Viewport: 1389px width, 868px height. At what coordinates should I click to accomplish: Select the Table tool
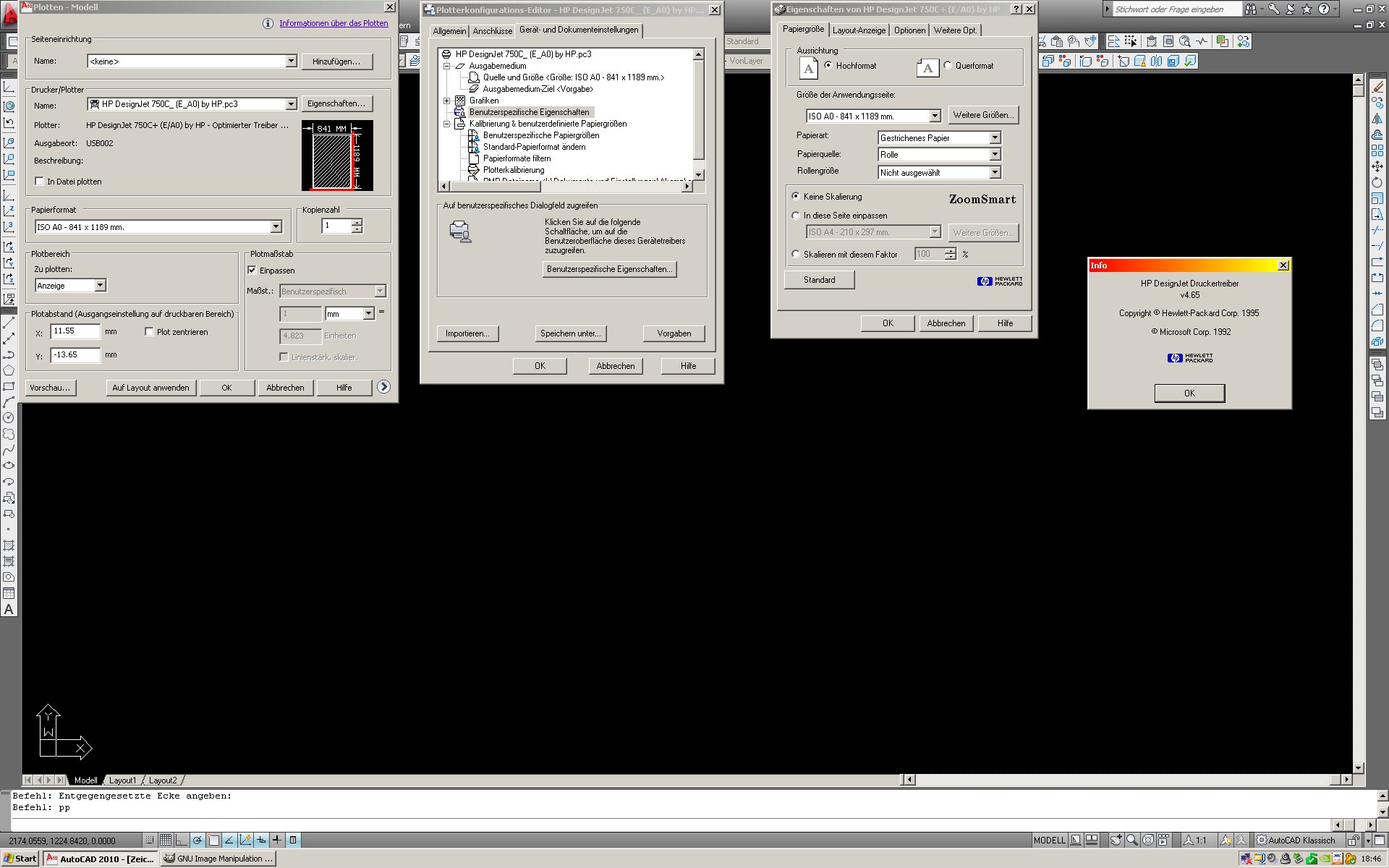[9, 593]
